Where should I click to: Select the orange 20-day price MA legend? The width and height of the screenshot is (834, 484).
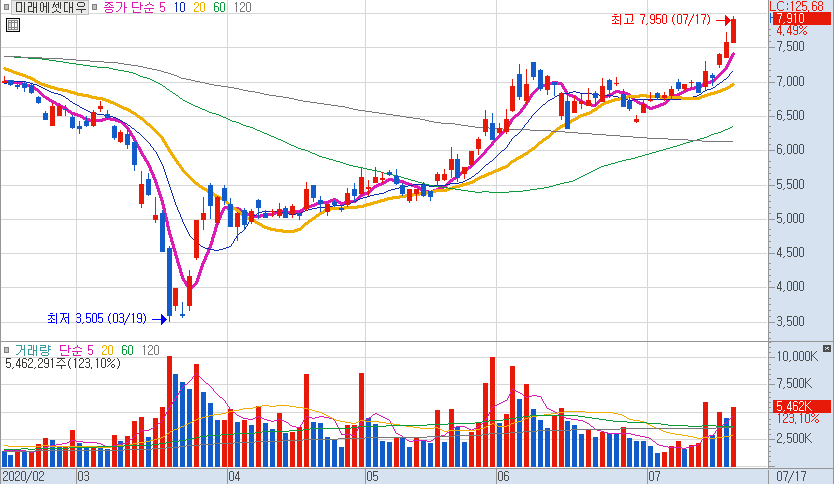click(199, 7)
